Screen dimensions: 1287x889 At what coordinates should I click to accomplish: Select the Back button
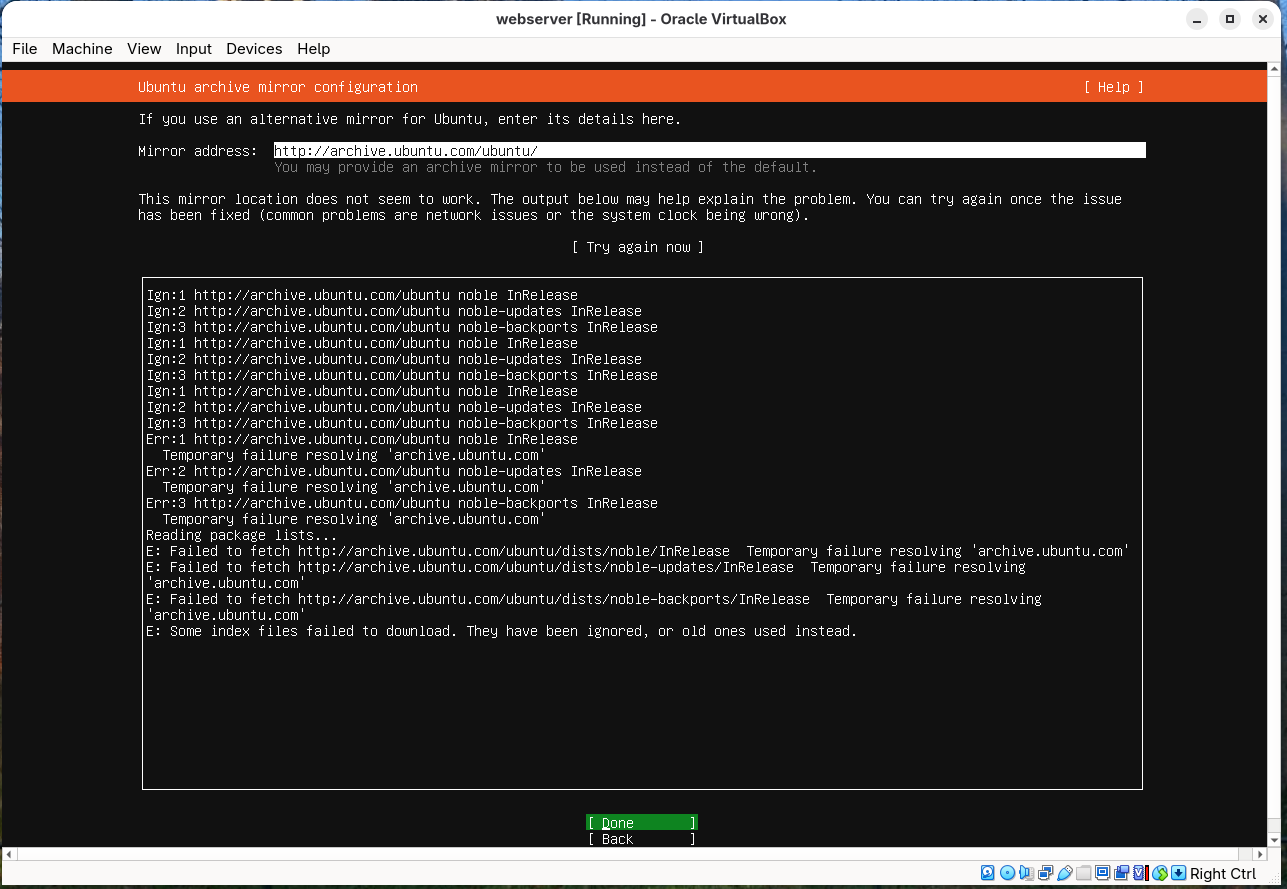pos(641,839)
